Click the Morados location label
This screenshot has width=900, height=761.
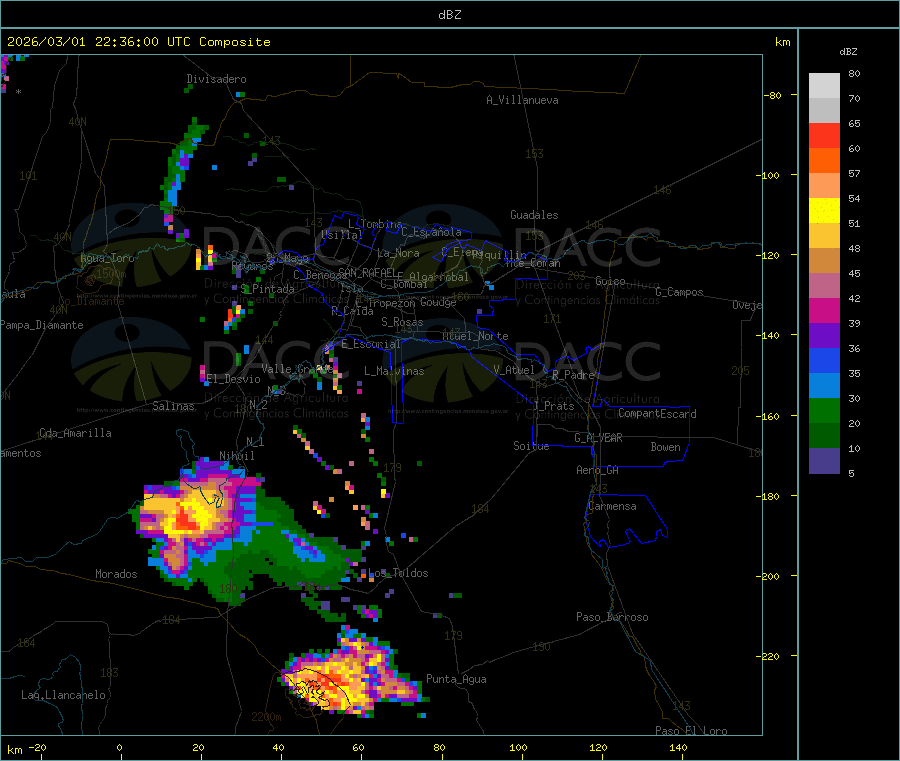tap(116, 574)
